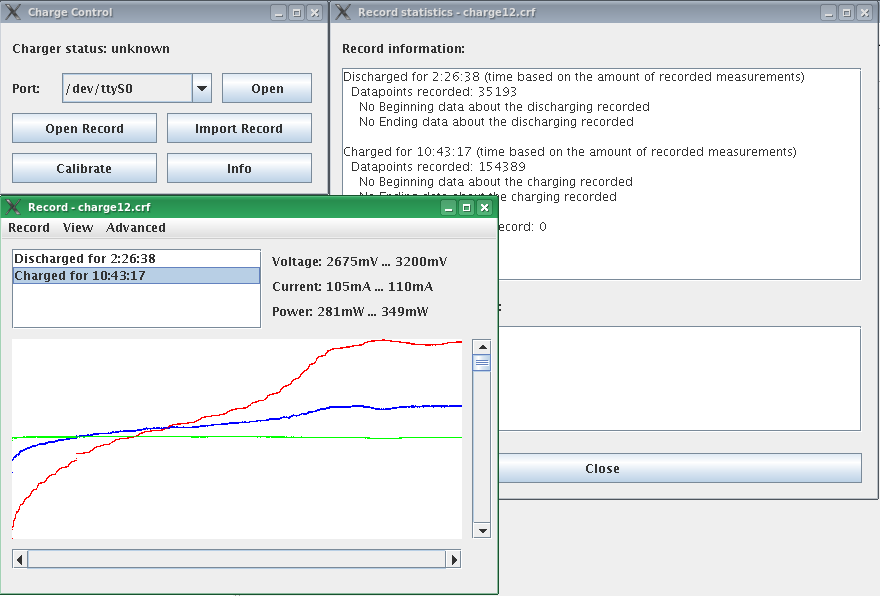Click the graph's vertical scrollbar down arrow

click(x=482, y=530)
